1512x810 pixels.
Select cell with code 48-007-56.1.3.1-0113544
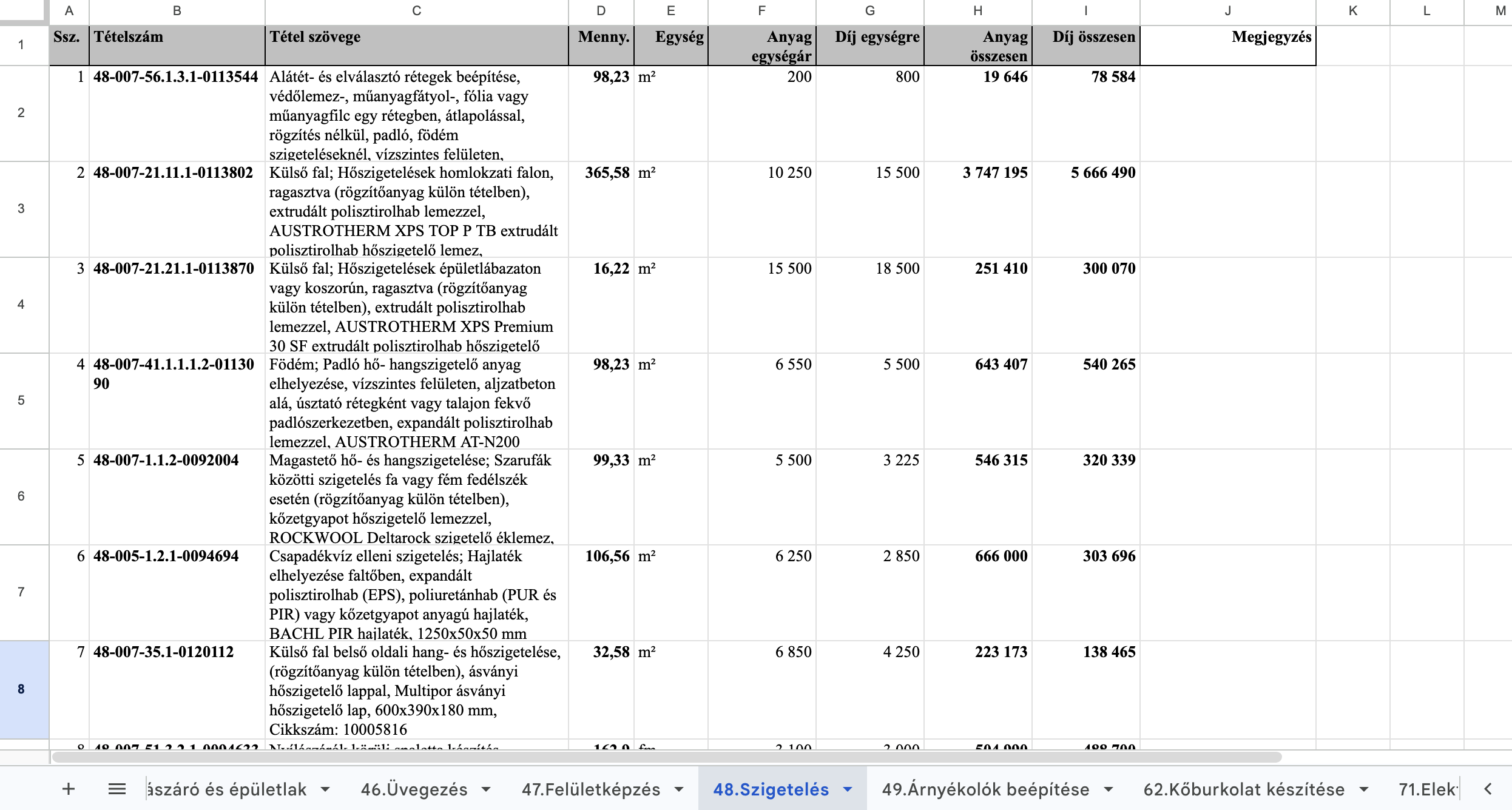pyautogui.click(x=177, y=113)
